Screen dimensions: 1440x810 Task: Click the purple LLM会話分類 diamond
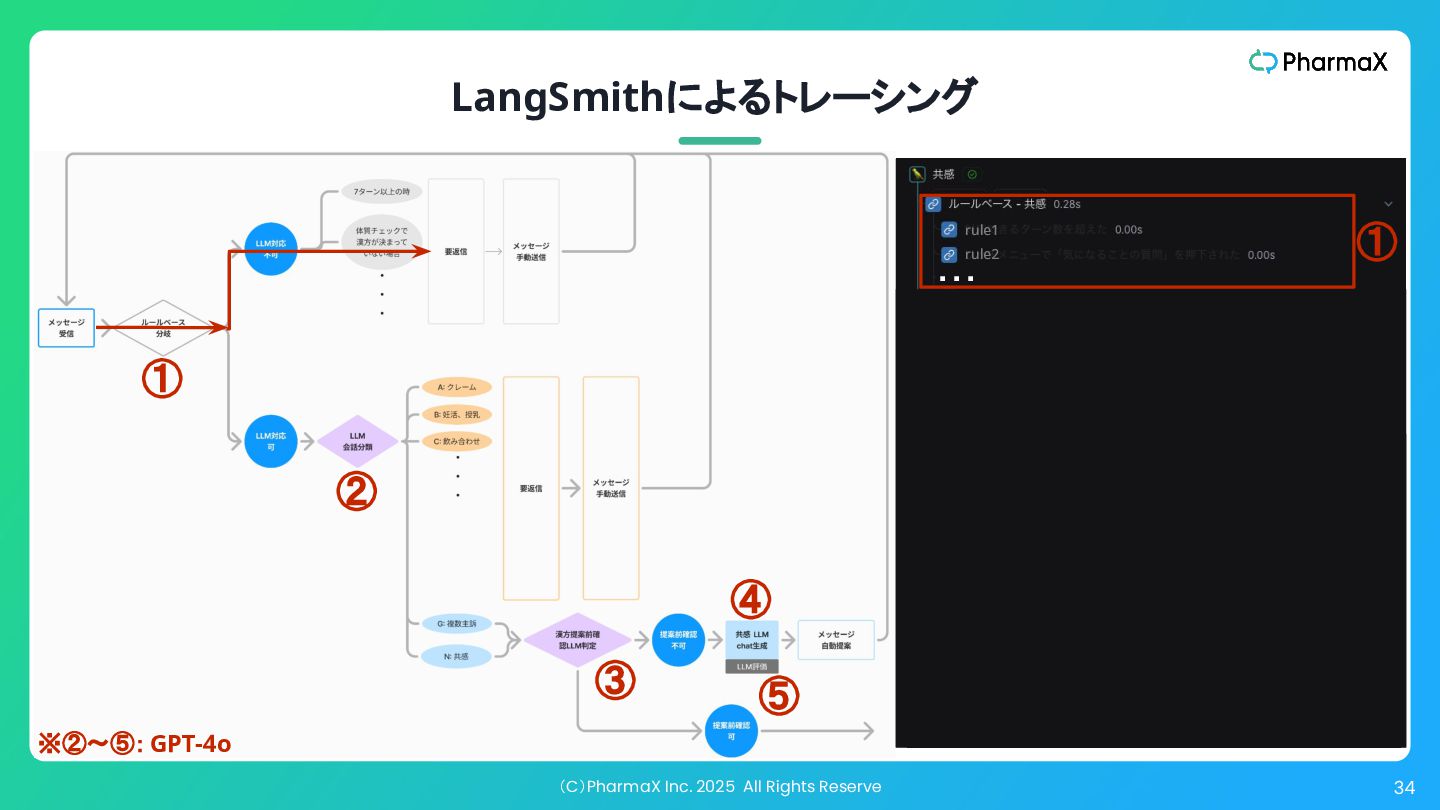click(x=358, y=442)
